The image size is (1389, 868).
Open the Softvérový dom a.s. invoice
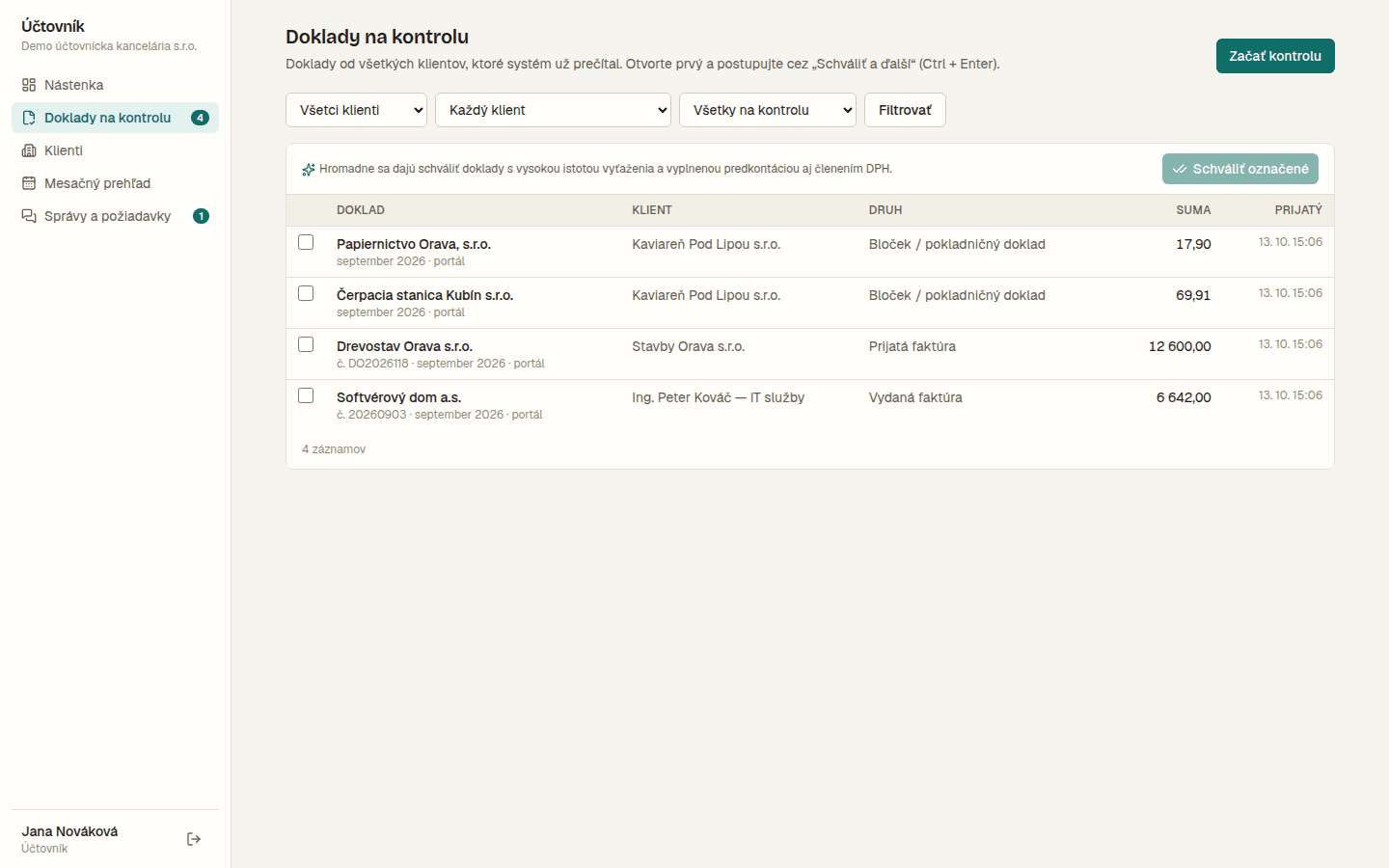[x=398, y=397]
